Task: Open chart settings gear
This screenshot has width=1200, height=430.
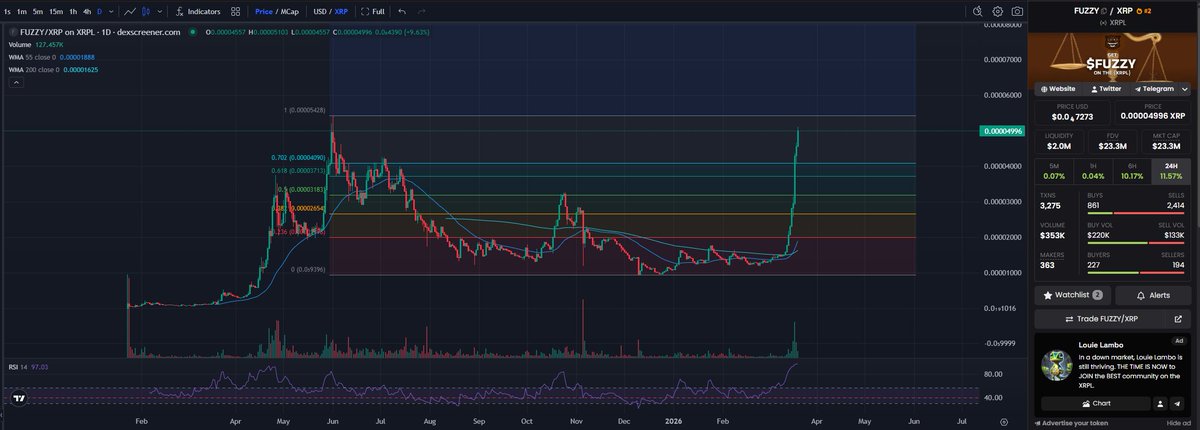Action: tap(997, 11)
